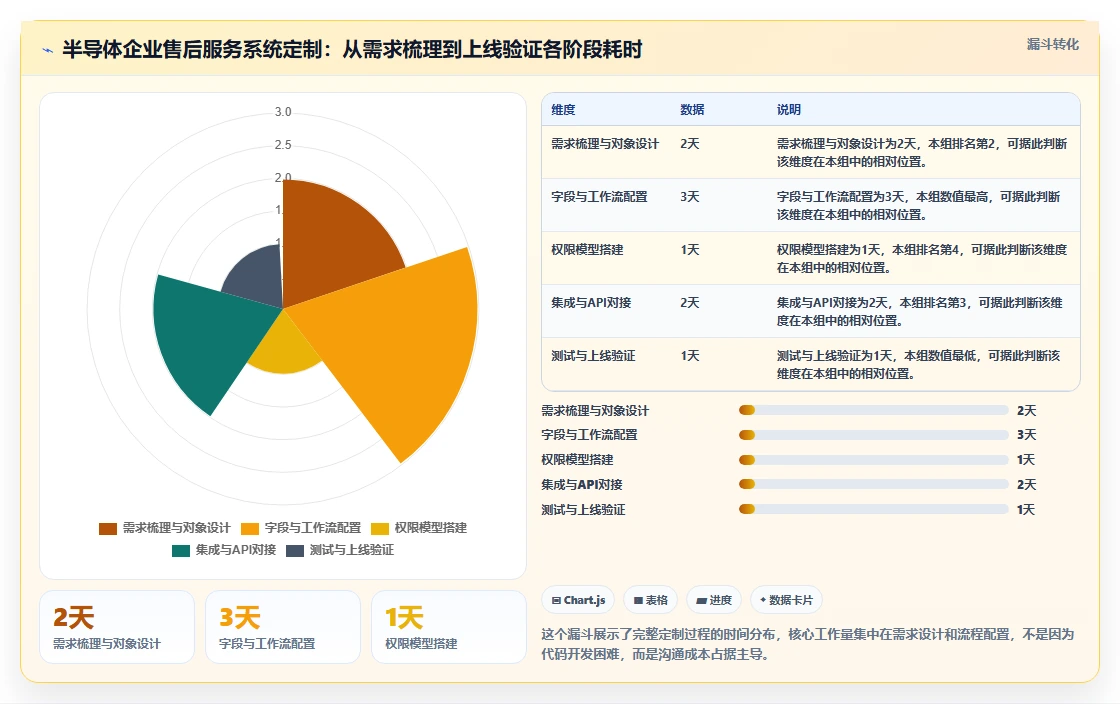Toggle the 字段与工作流配置 legend swatch

pyautogui.click(x=250, y=528)
